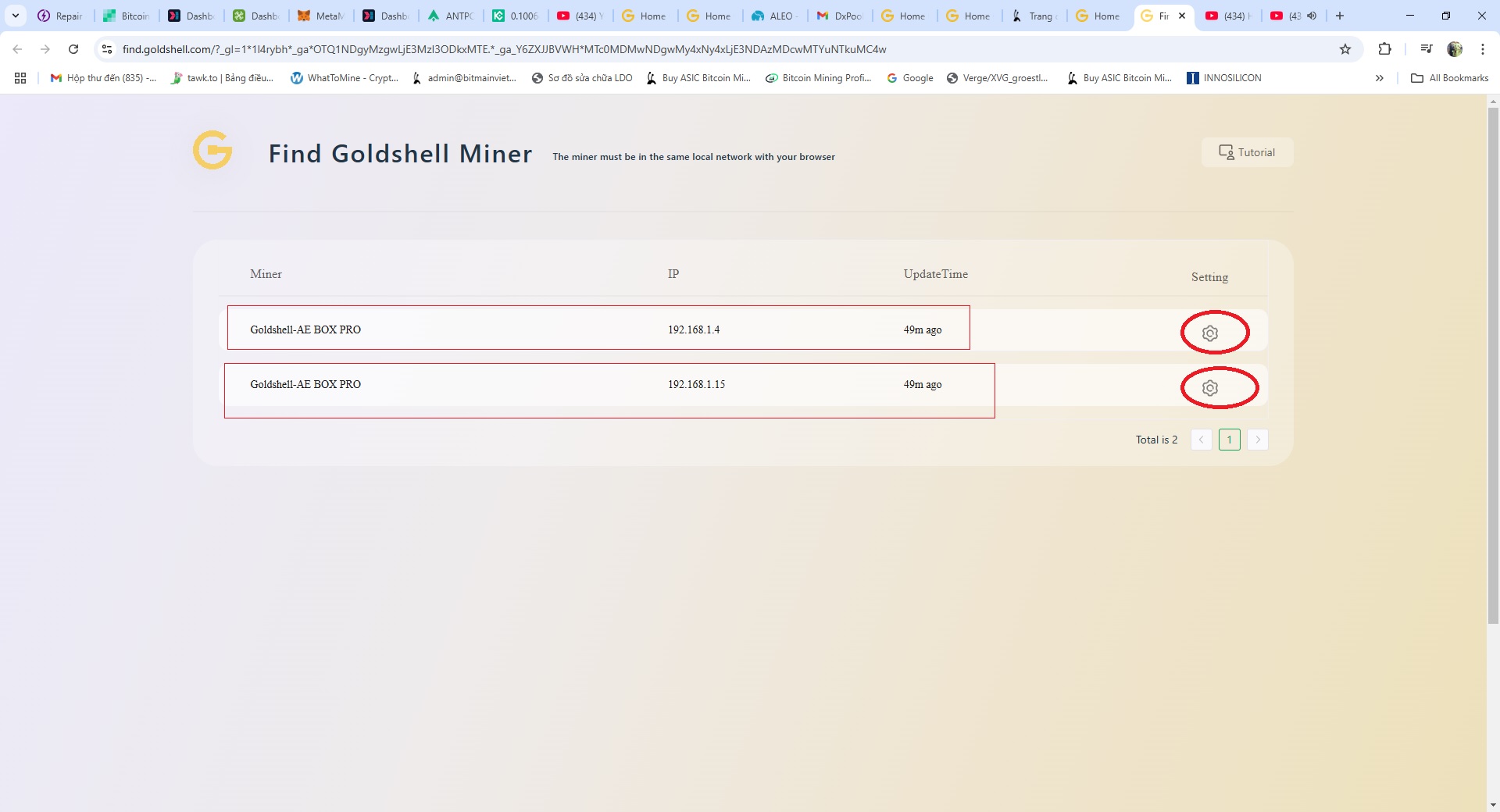Restore down the Chrome window
This screenshot has height=812, width=1500.
[x=1446, y=16]
